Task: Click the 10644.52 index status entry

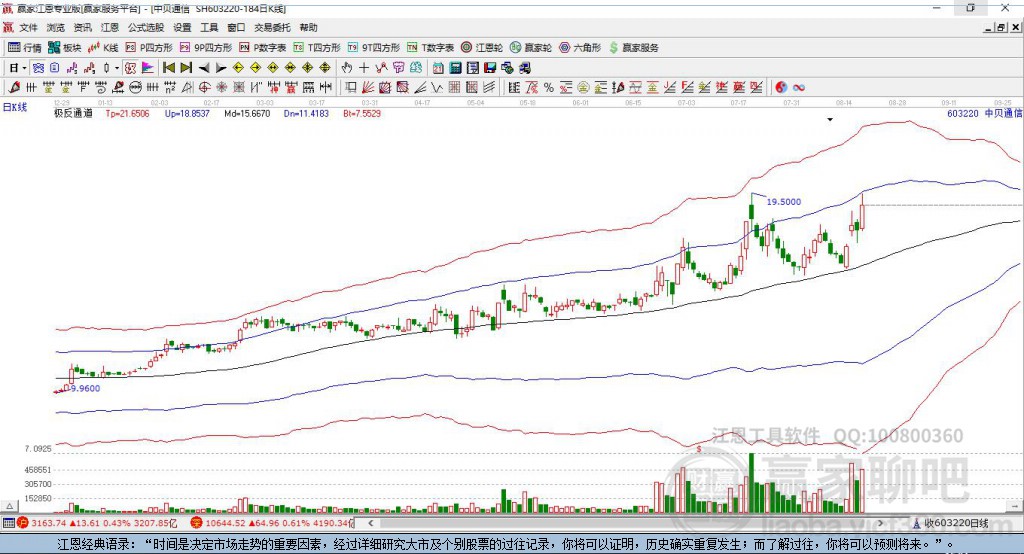Action: [278, 523]
